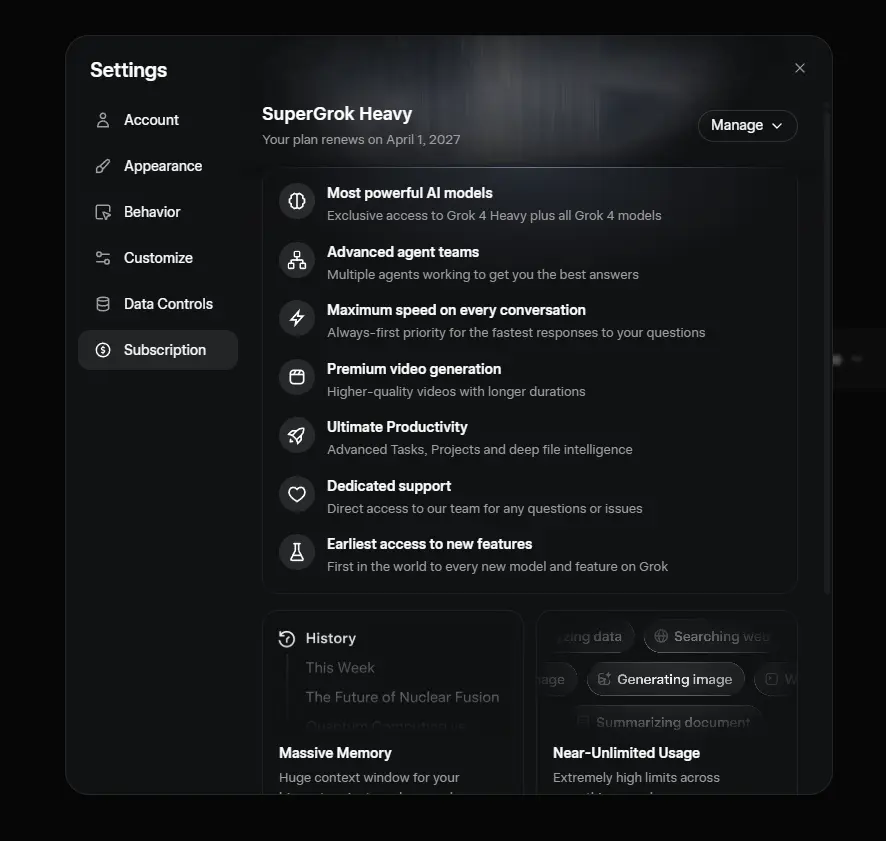Click the History clock icon
This screenshot has width=886, height=841.
287,639
